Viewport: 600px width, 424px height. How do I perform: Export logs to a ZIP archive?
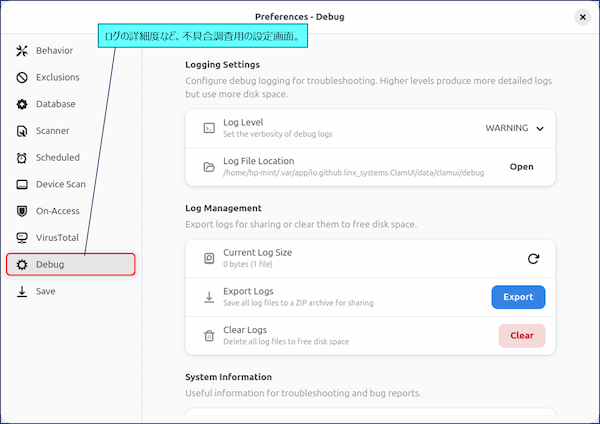coord(518,297)
